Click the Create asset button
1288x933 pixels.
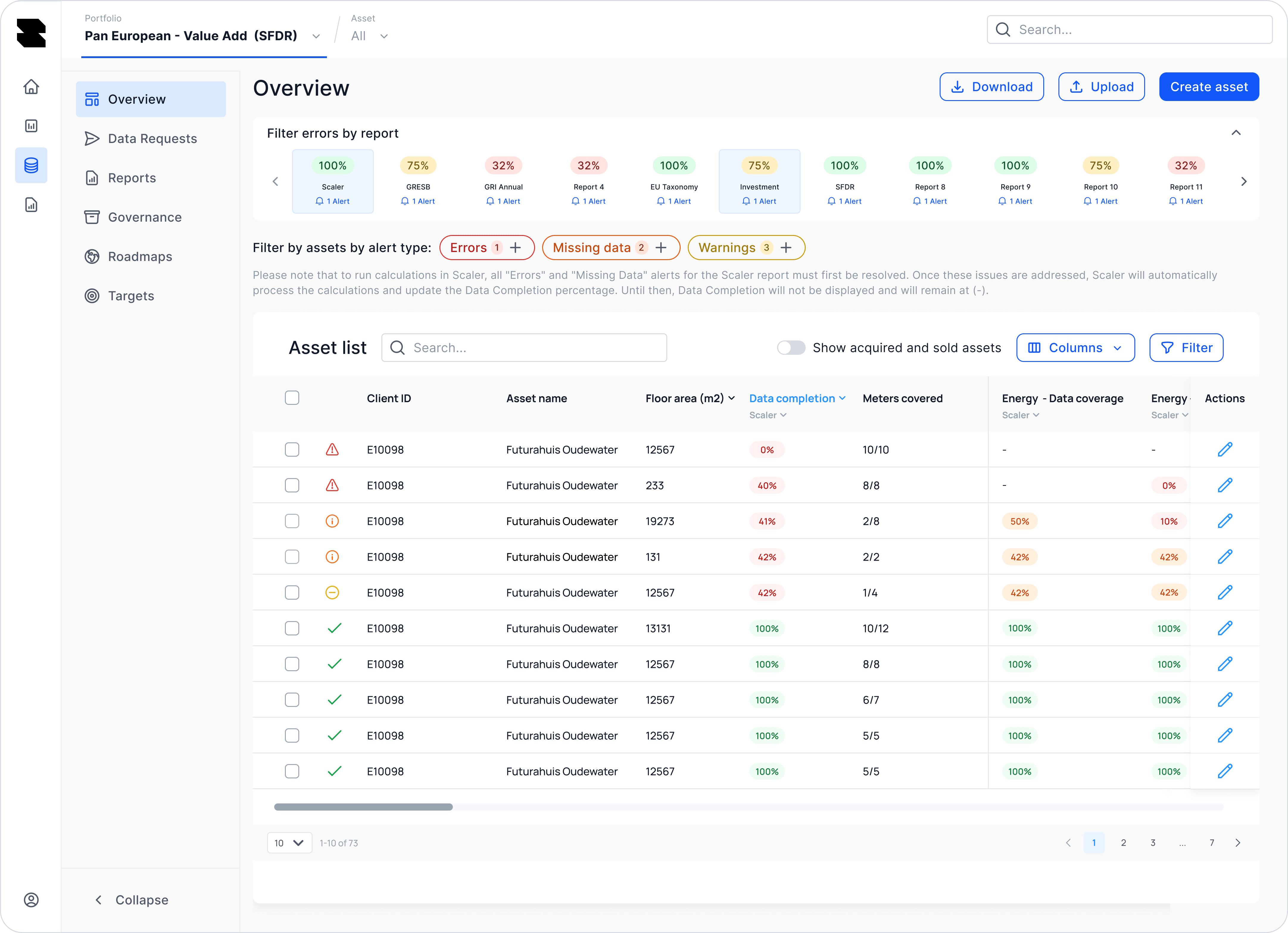pyautogui.click(x=1209, y=87)
